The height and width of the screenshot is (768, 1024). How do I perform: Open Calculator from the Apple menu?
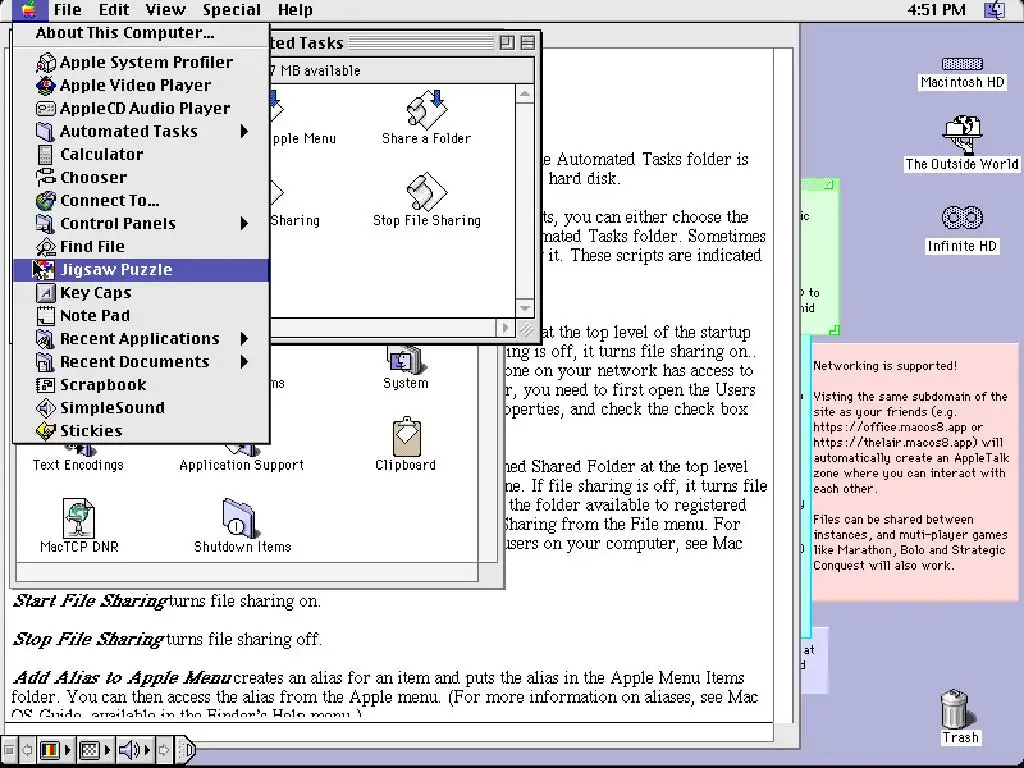[x=141, y=154]
